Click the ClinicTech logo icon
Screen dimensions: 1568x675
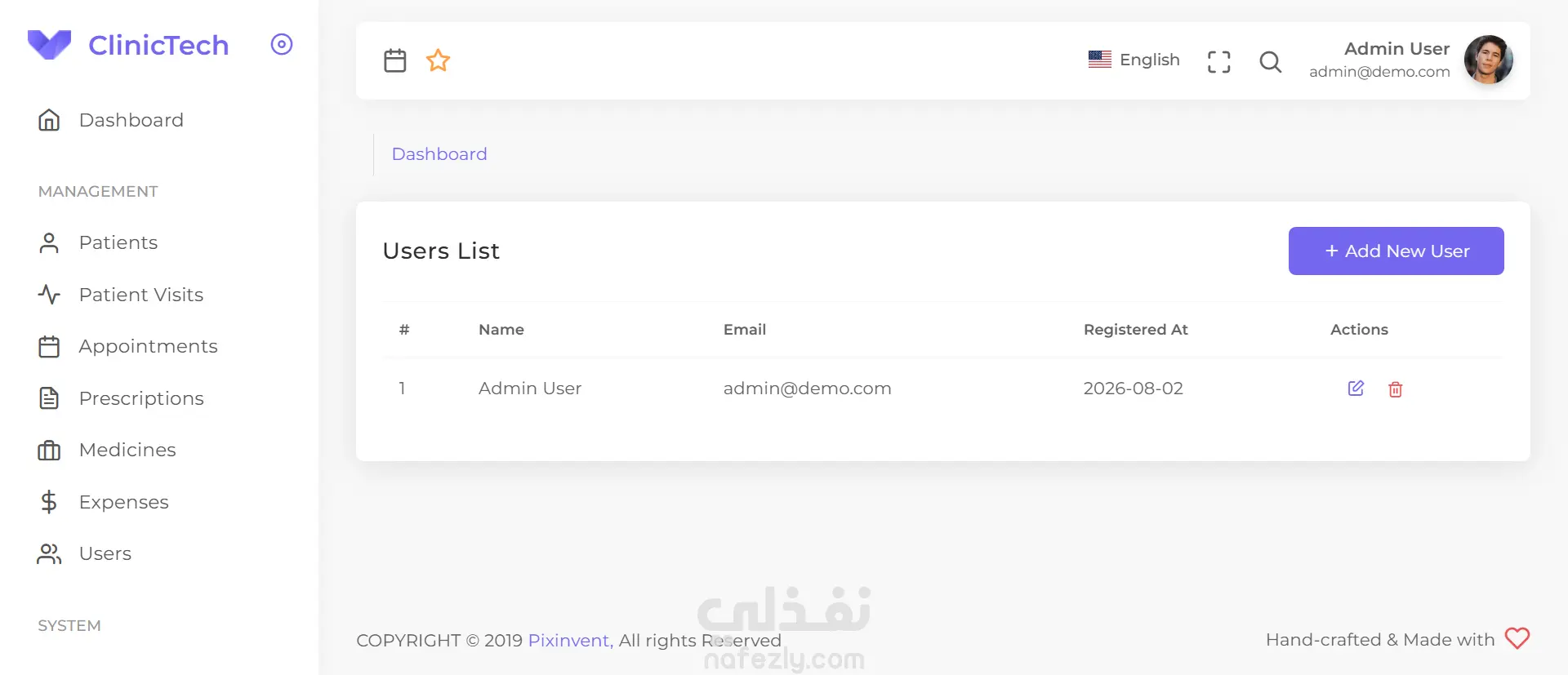pyautogui.click(x=49, y=45)
